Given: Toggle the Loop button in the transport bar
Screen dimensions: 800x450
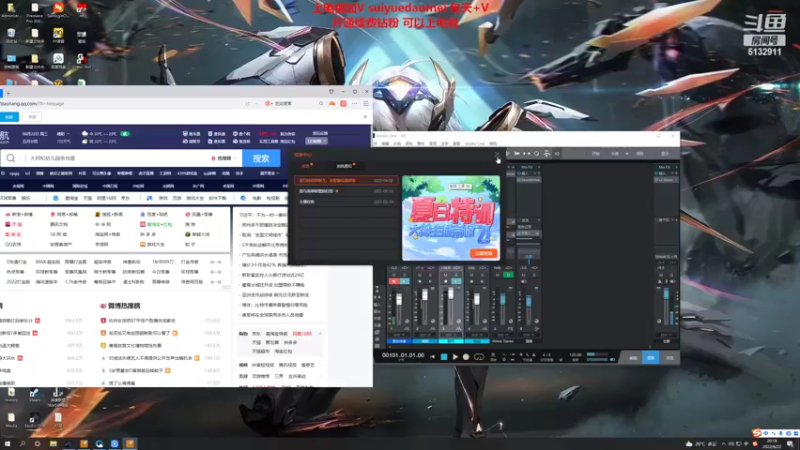Looking at the screenshot, I should (x=479, y=357).
